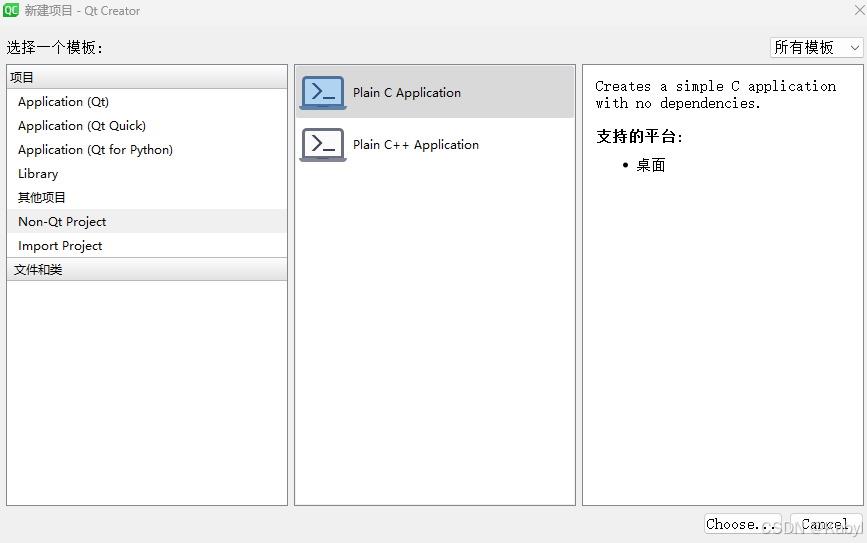Click the 'Creates a simple C application' description

[x=715, y=95]
